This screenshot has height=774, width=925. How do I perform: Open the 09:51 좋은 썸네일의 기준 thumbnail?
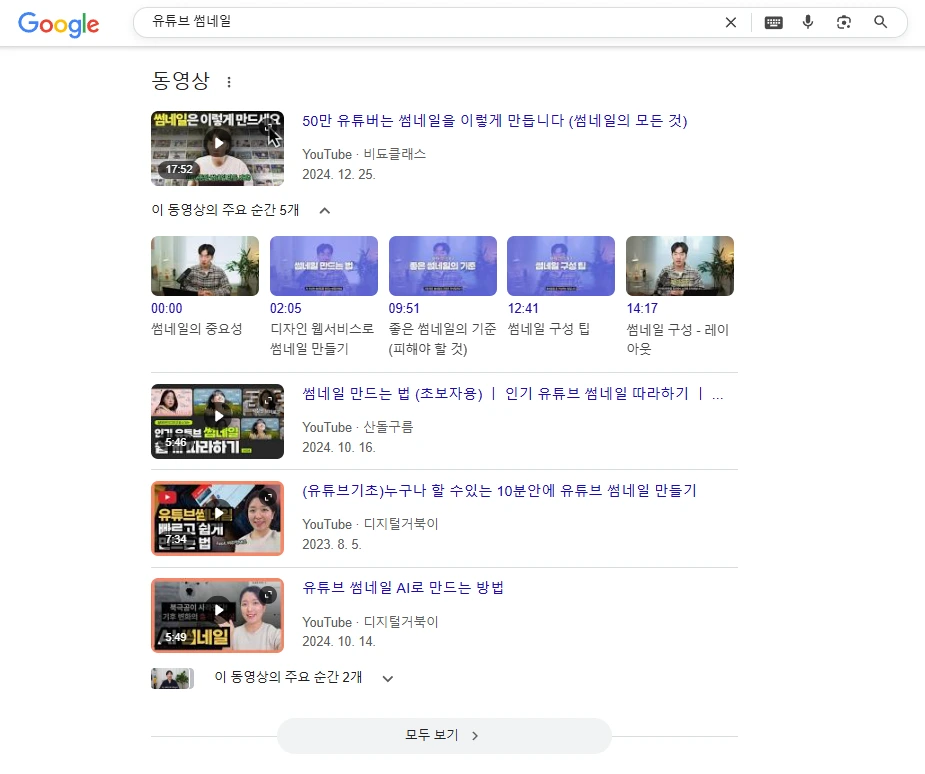(x=442, y=265)
